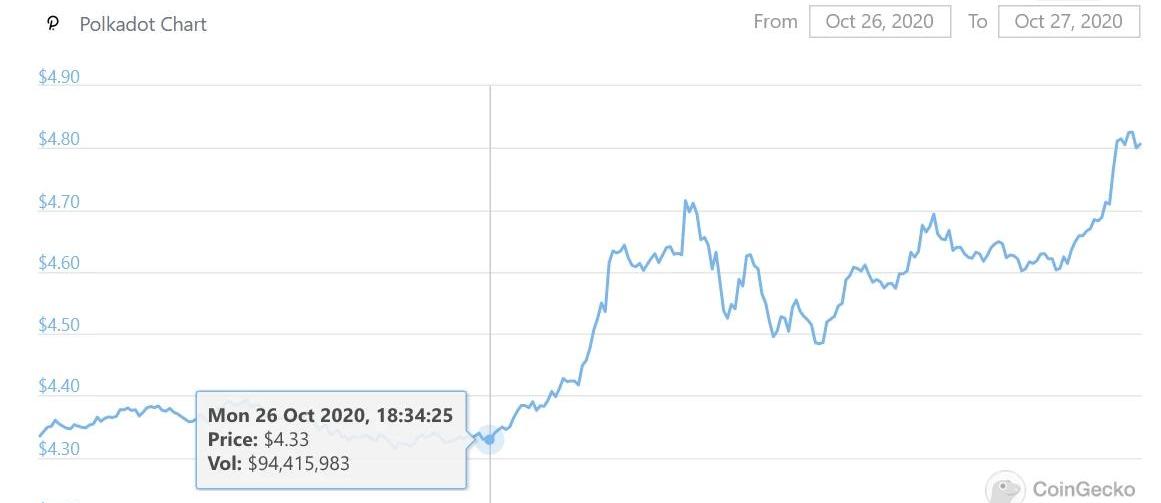Select the $4.80 y-axis label
The width and height of the screenshot is (1161, 503).
coord(59,140)
